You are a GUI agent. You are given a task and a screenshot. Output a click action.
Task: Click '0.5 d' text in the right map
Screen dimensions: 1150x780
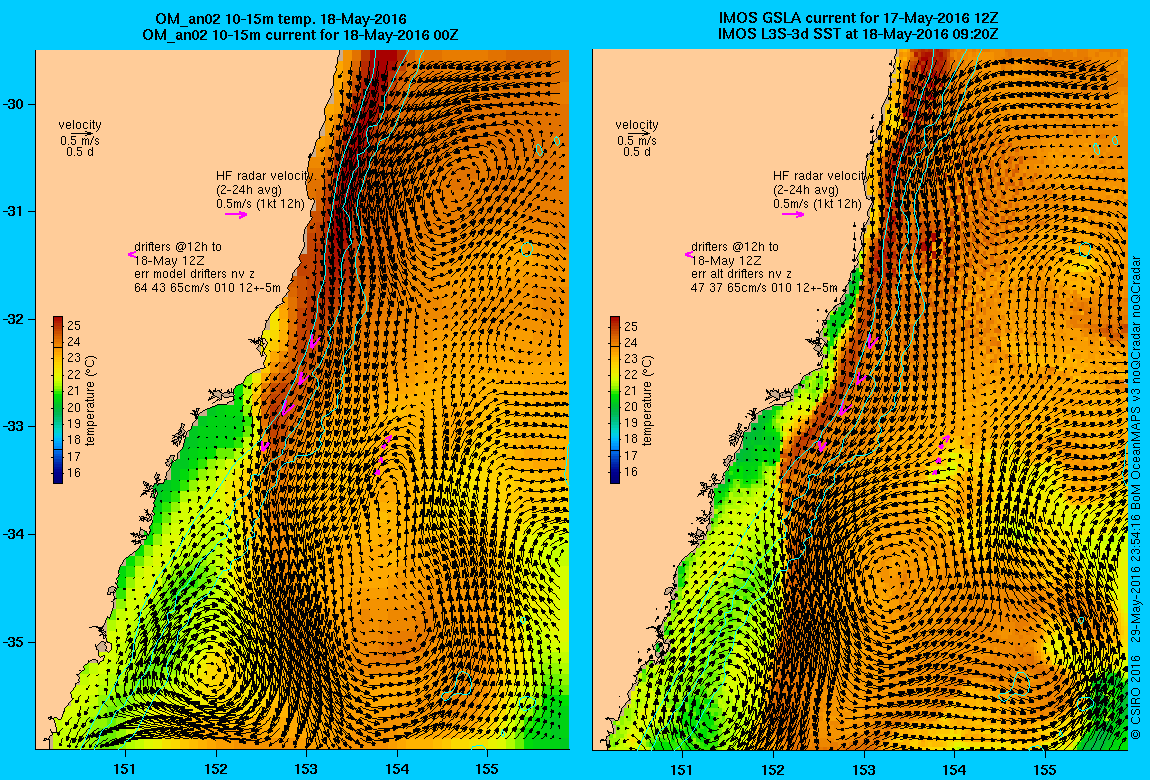pos(637,152)
